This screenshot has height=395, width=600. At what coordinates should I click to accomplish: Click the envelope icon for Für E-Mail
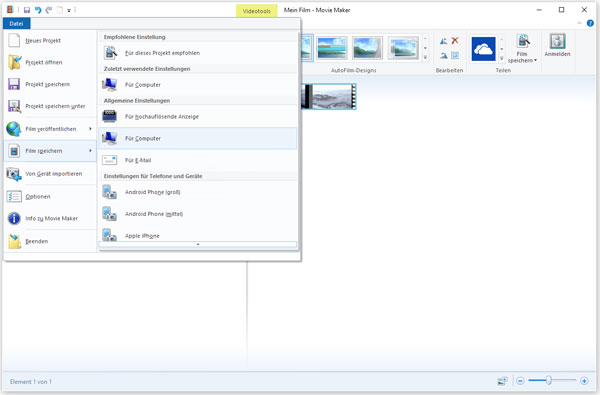coord(109,160)
